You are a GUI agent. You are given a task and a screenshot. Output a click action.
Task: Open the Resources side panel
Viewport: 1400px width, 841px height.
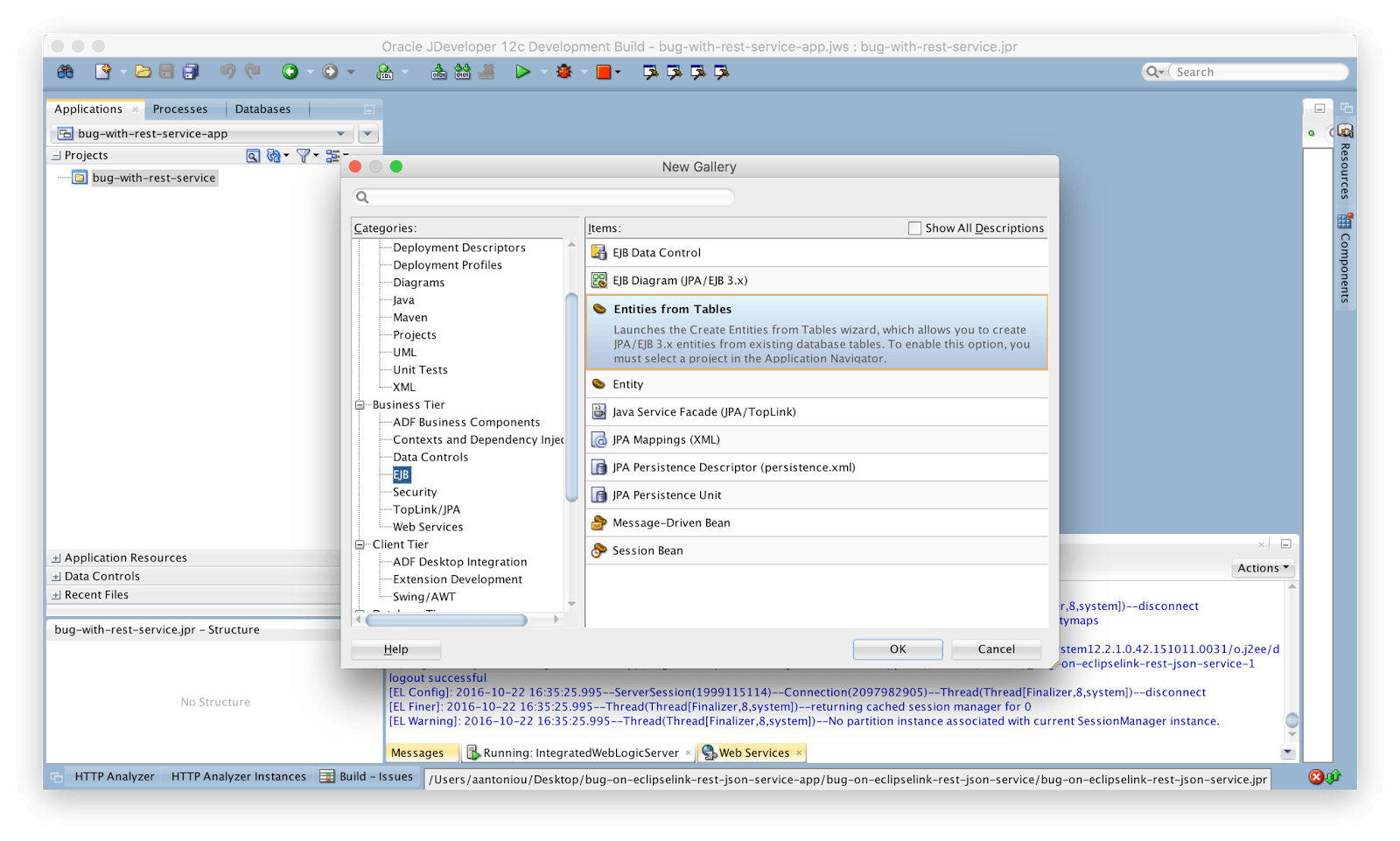pyautogui.click(x=1345, y=163)
